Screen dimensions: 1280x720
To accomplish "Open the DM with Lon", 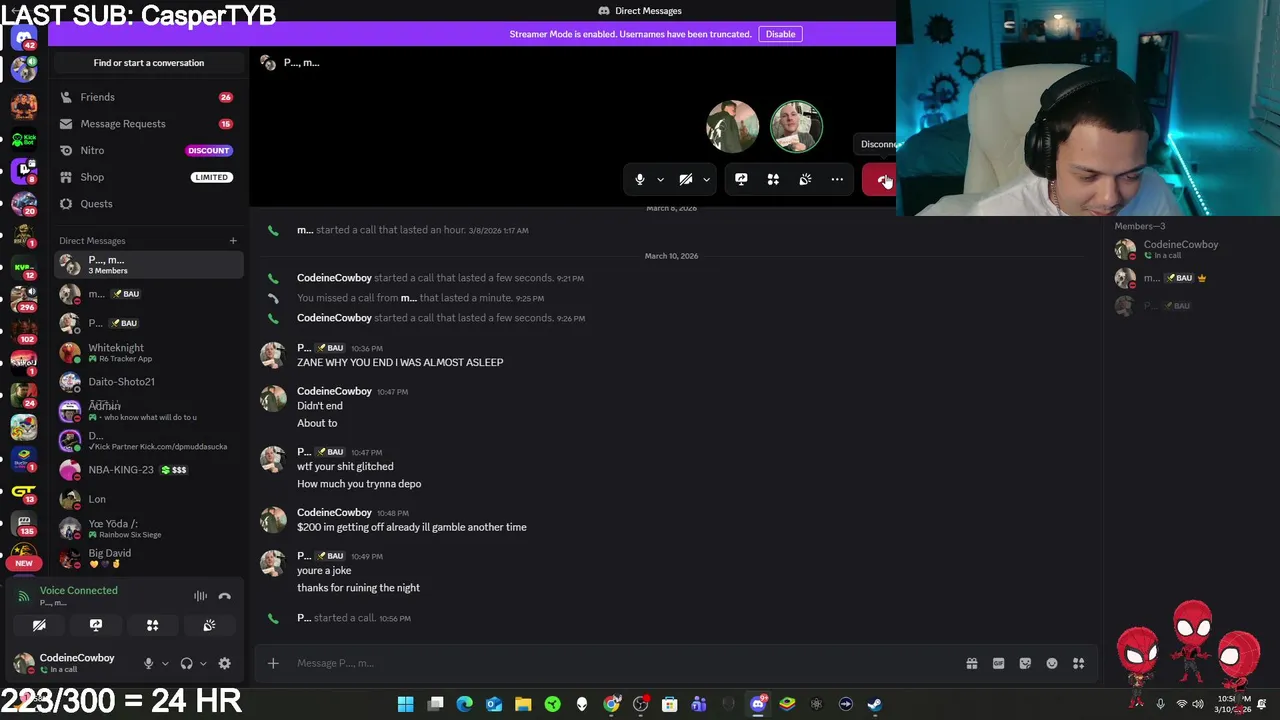I will 148,499.
